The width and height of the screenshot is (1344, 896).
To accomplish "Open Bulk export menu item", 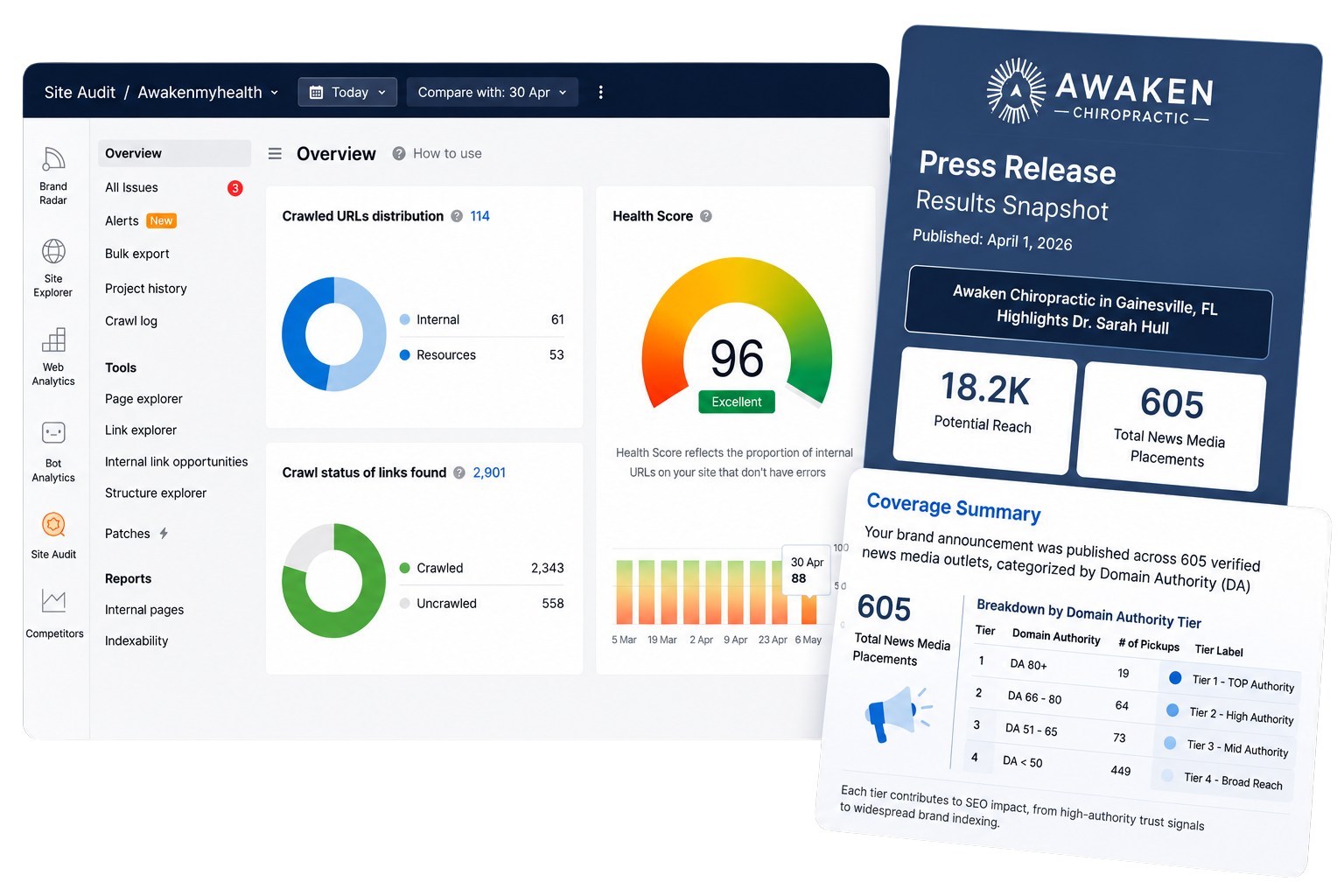I will (137, 254).
